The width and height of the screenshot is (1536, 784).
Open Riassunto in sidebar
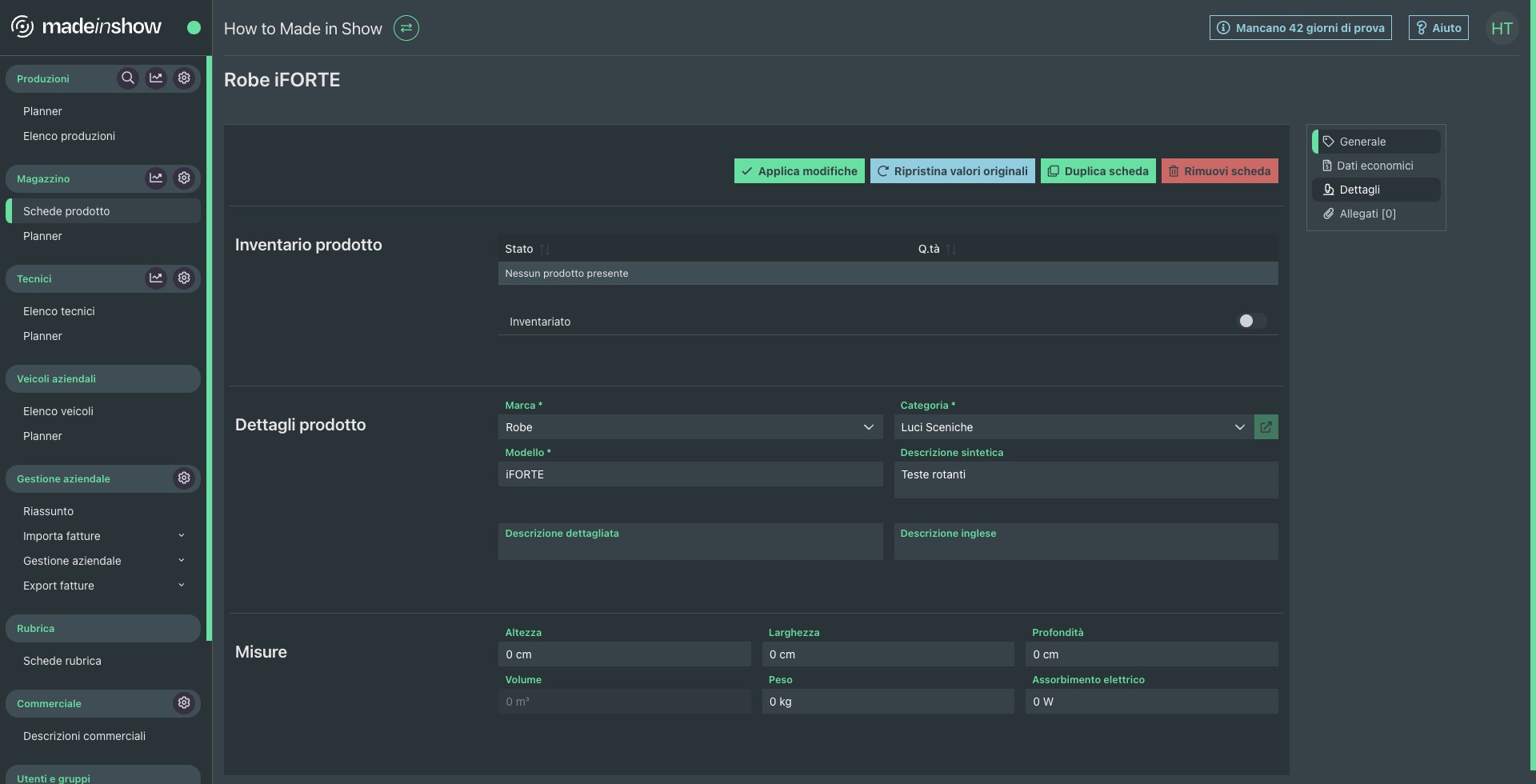pyautogui.click(x=48, y=511)
